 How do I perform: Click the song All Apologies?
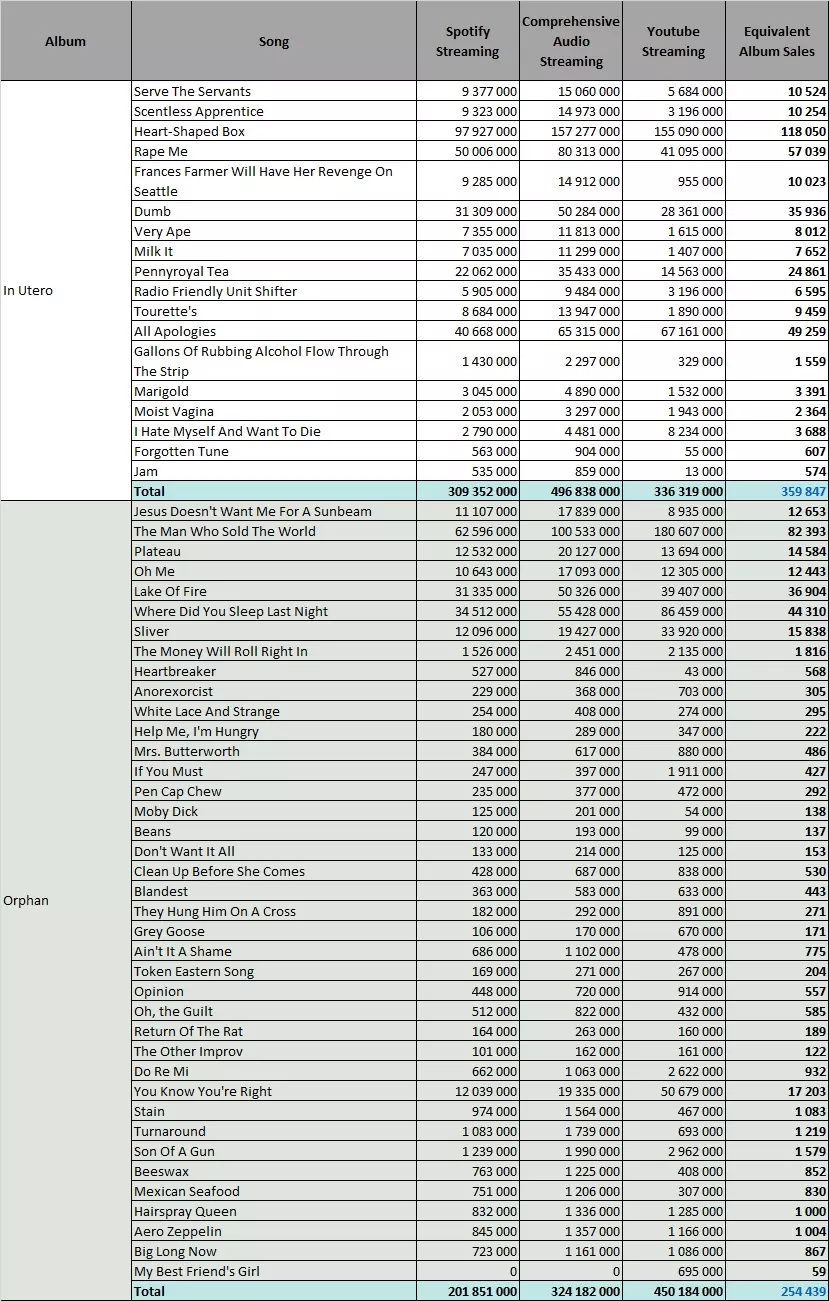(274, 331)
